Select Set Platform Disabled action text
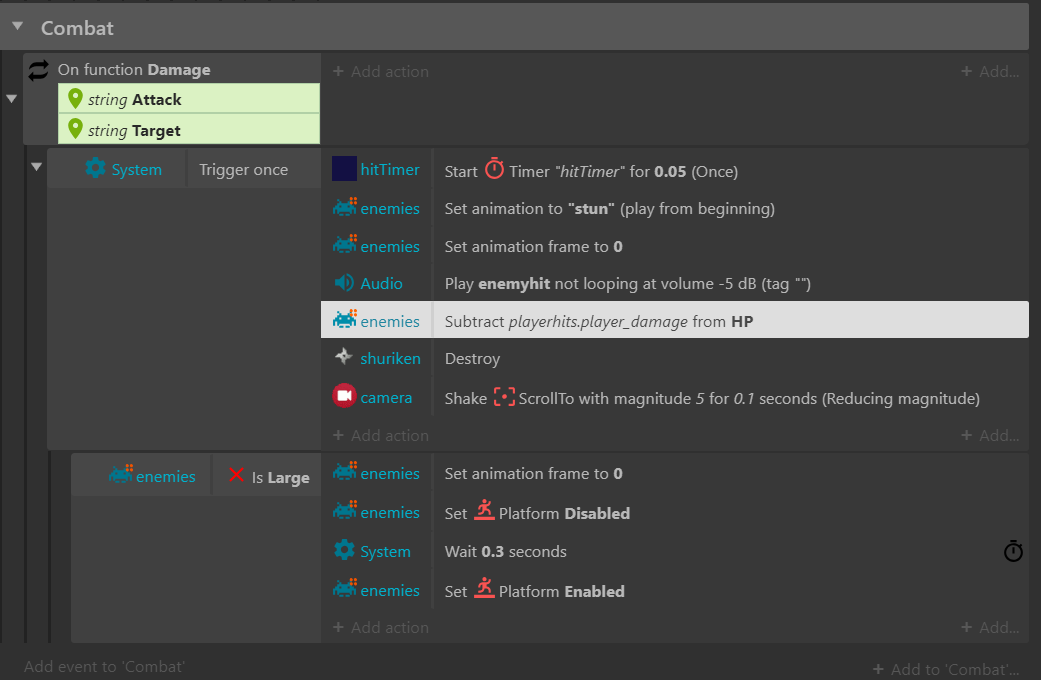1041x680 pixels. (x=537, y=513)
